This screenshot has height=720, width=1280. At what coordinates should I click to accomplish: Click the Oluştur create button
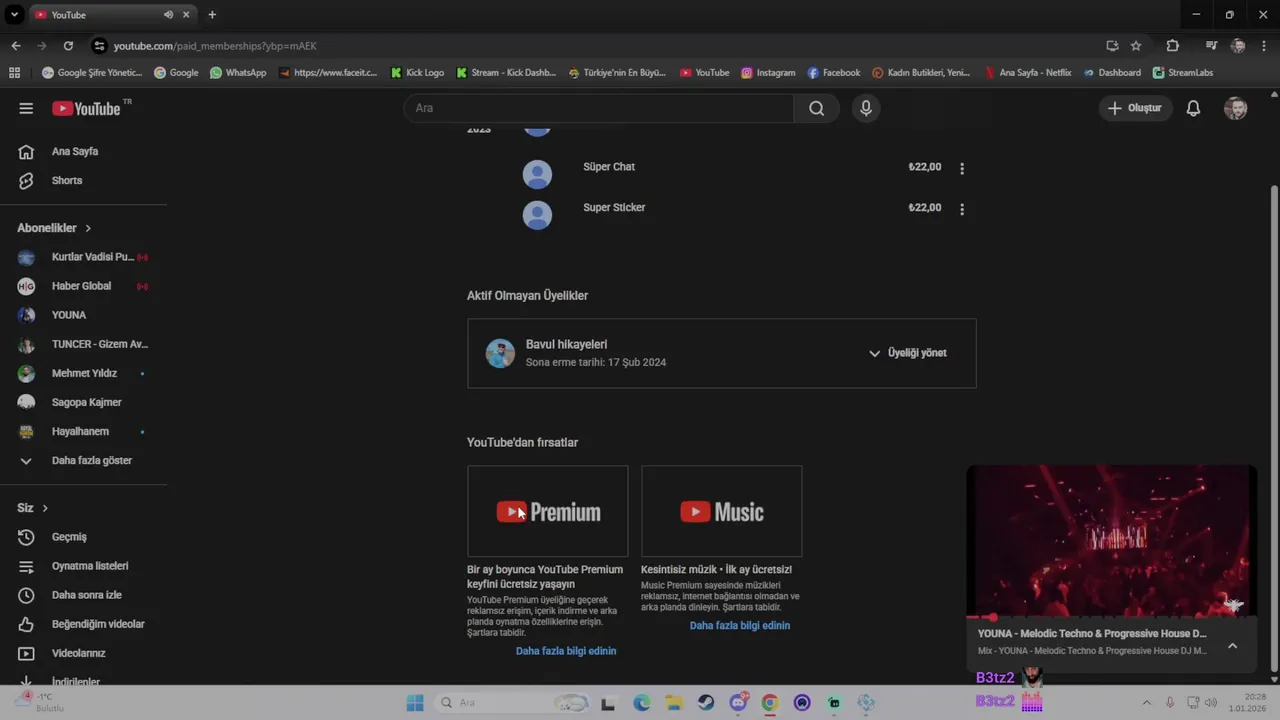pyautogui.click(x=1135, y=108)
